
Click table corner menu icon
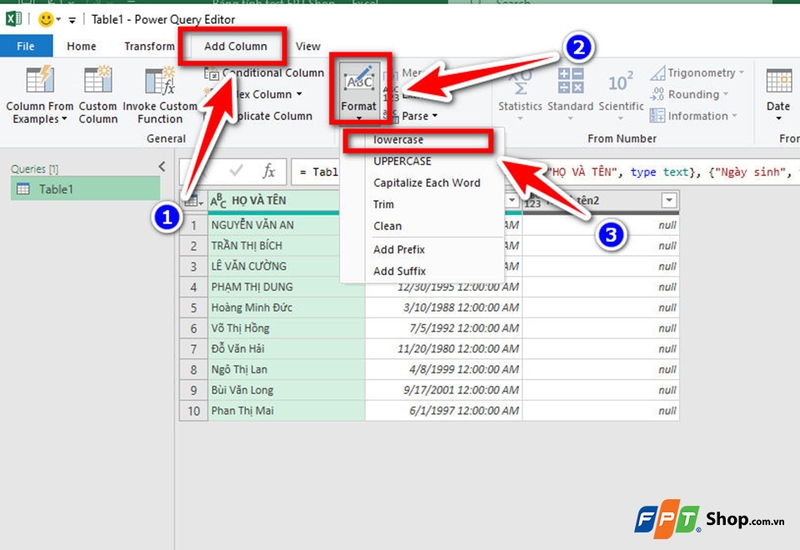193,201
